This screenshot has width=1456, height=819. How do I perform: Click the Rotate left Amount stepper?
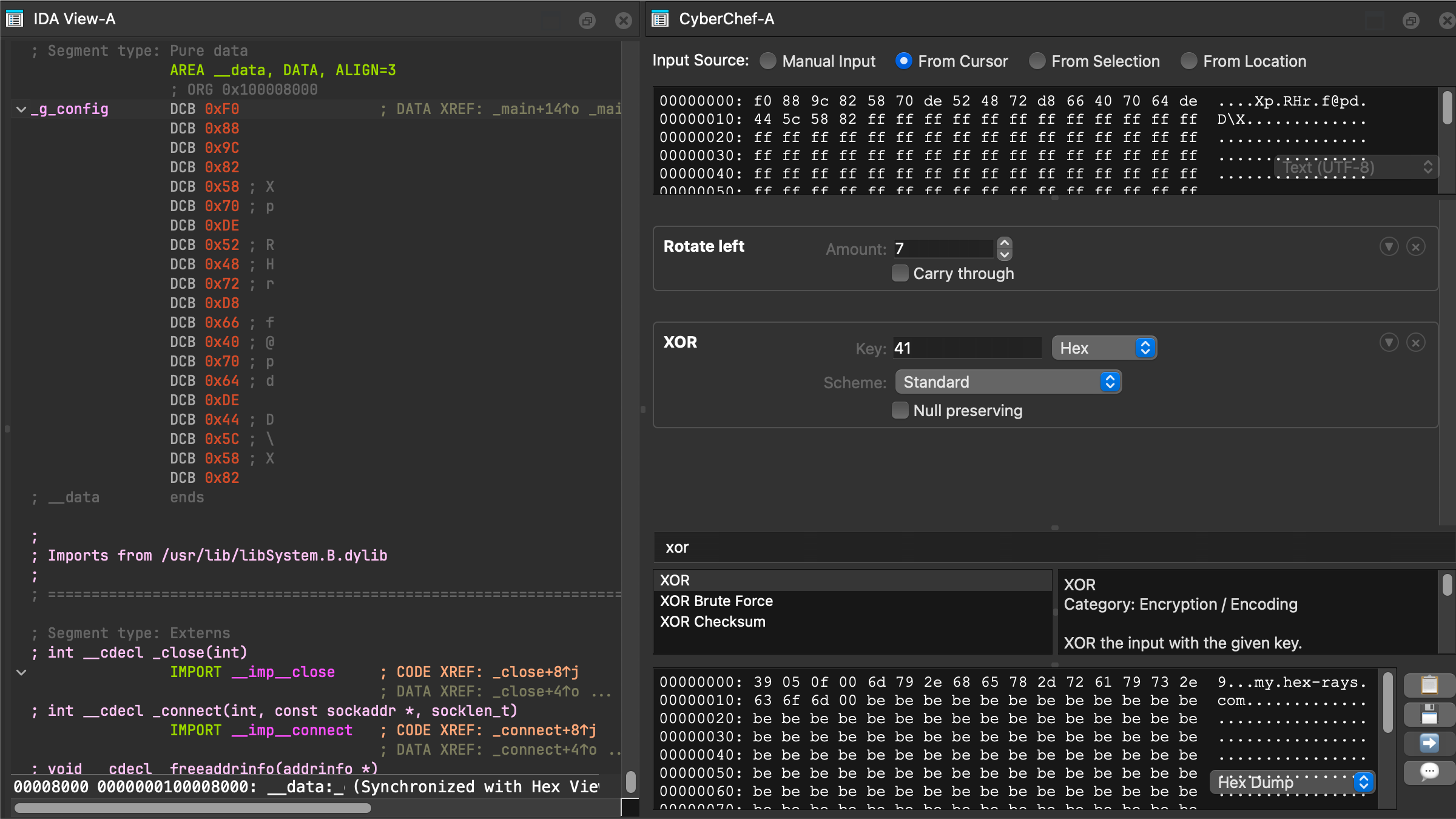pyautogui.click(x=1005, y=249)
